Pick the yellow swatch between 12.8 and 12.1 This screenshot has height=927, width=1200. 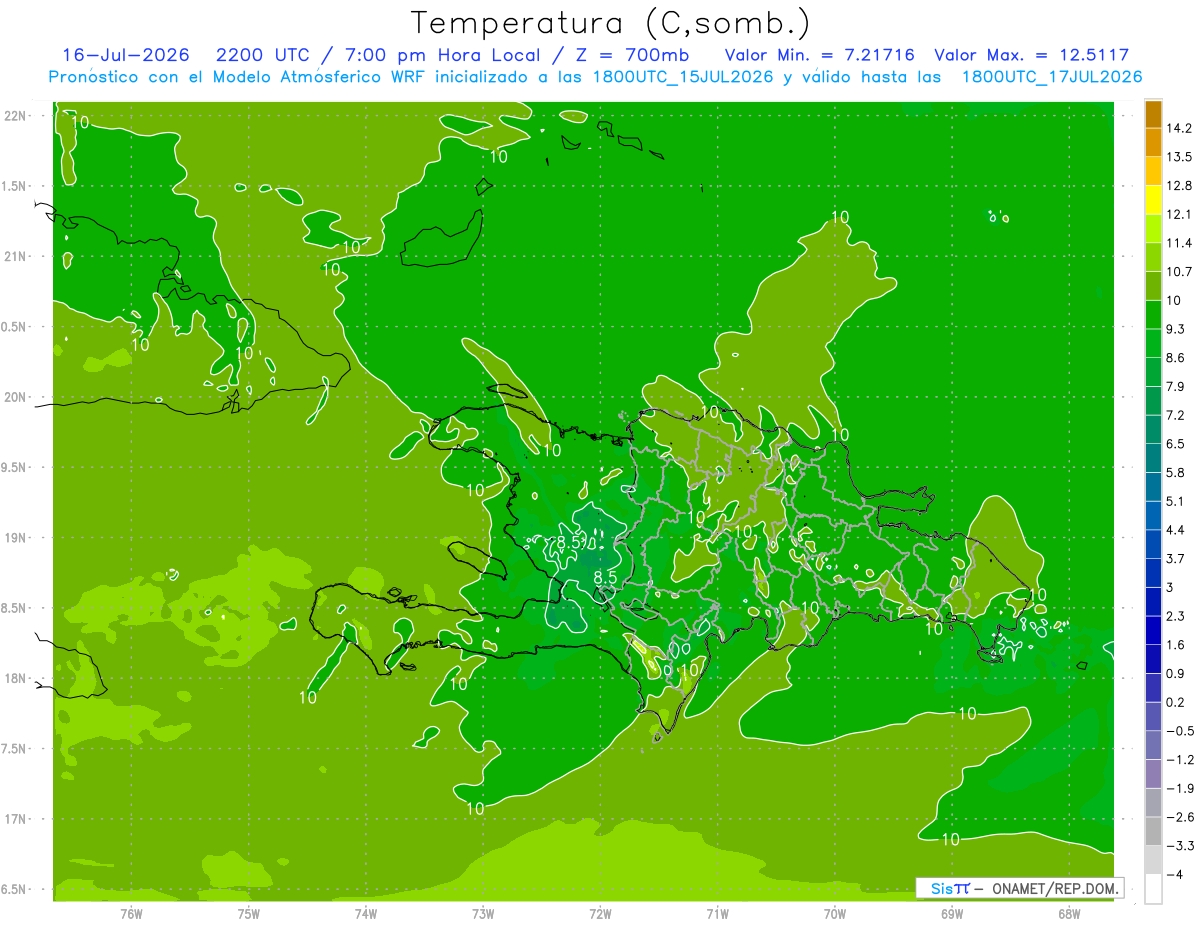click(1153, 200)
